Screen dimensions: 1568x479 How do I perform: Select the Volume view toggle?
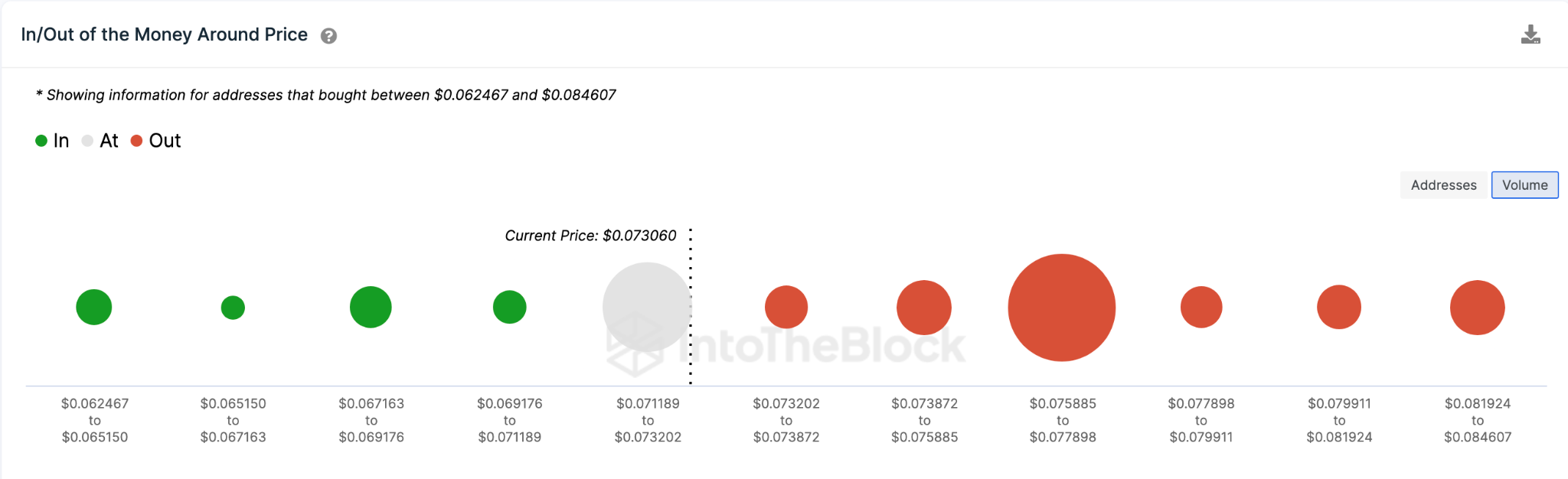pos(1524,185)
